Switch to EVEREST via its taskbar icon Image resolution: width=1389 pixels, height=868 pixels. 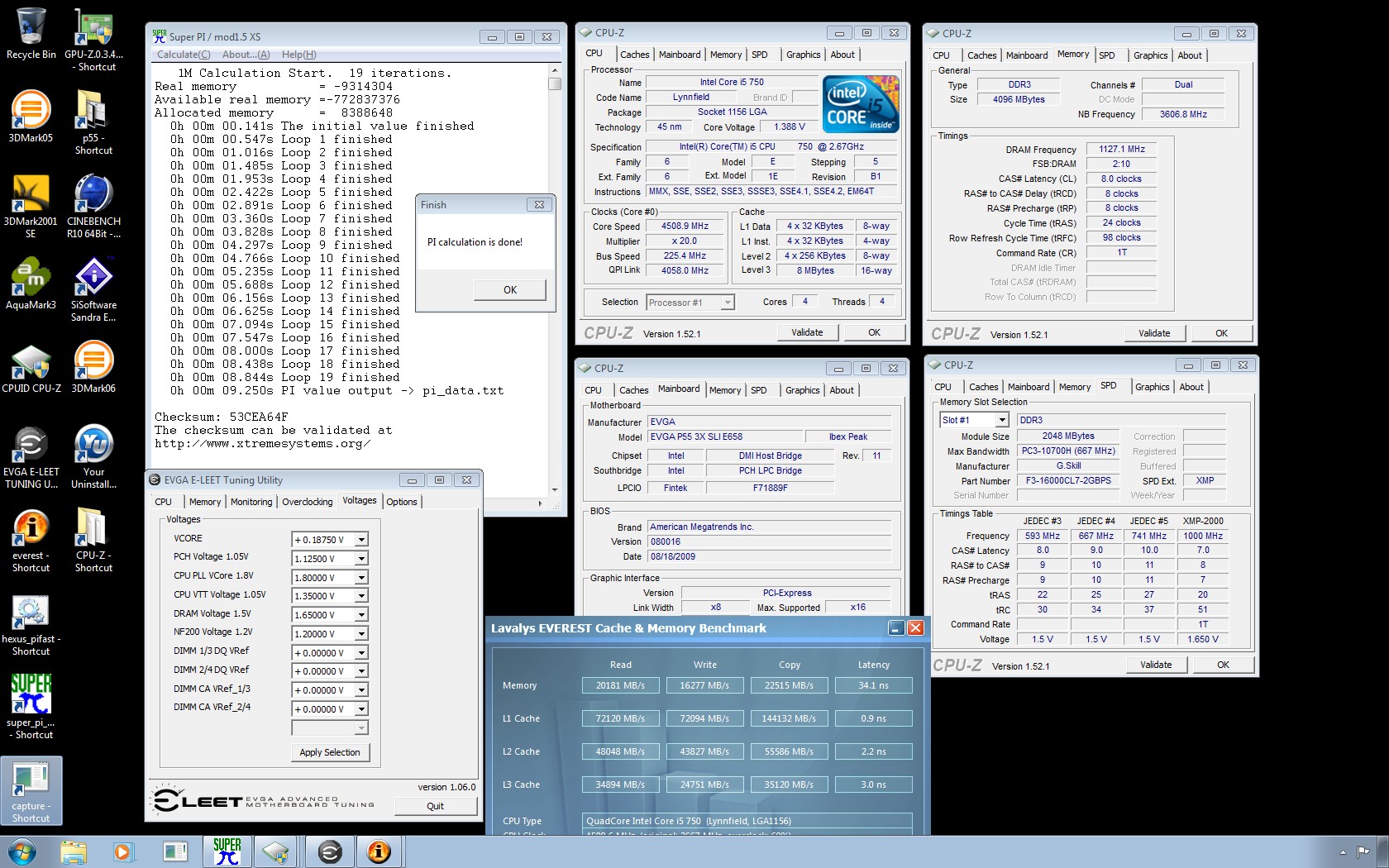pos(379,851)
